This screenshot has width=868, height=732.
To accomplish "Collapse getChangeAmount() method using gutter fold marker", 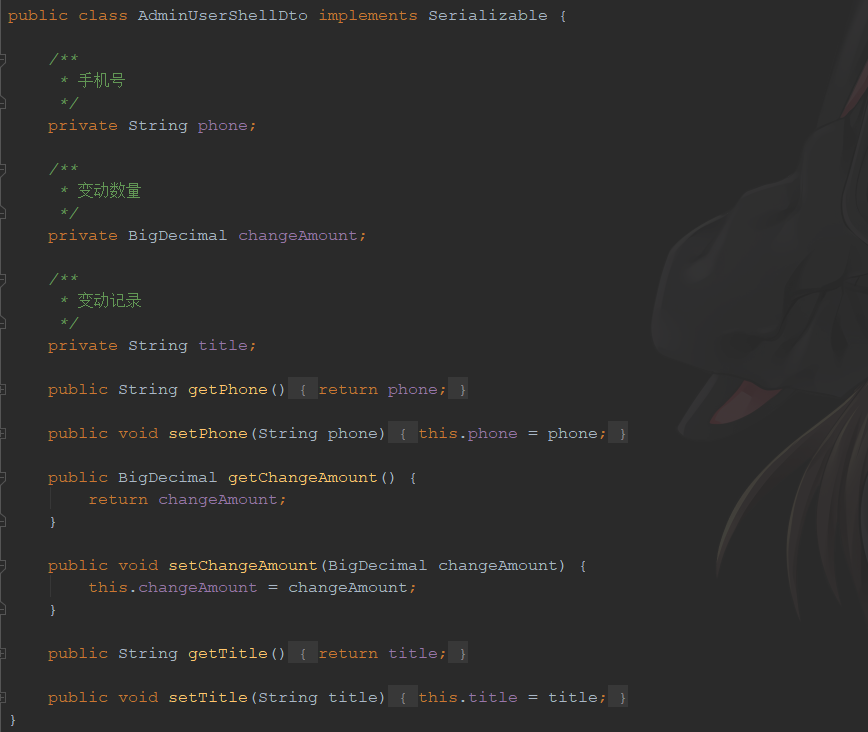I will (2, 477).
